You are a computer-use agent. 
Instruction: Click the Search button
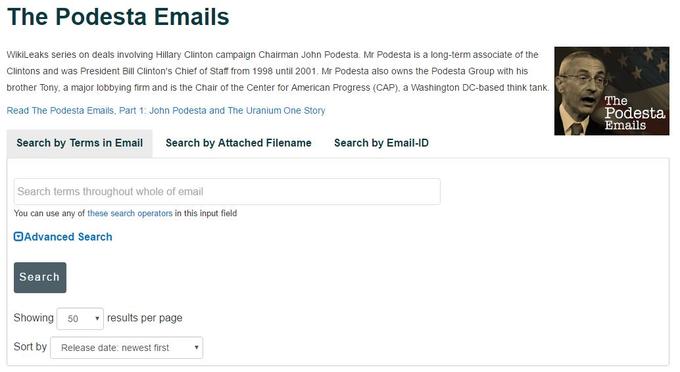tap(40, 277)
